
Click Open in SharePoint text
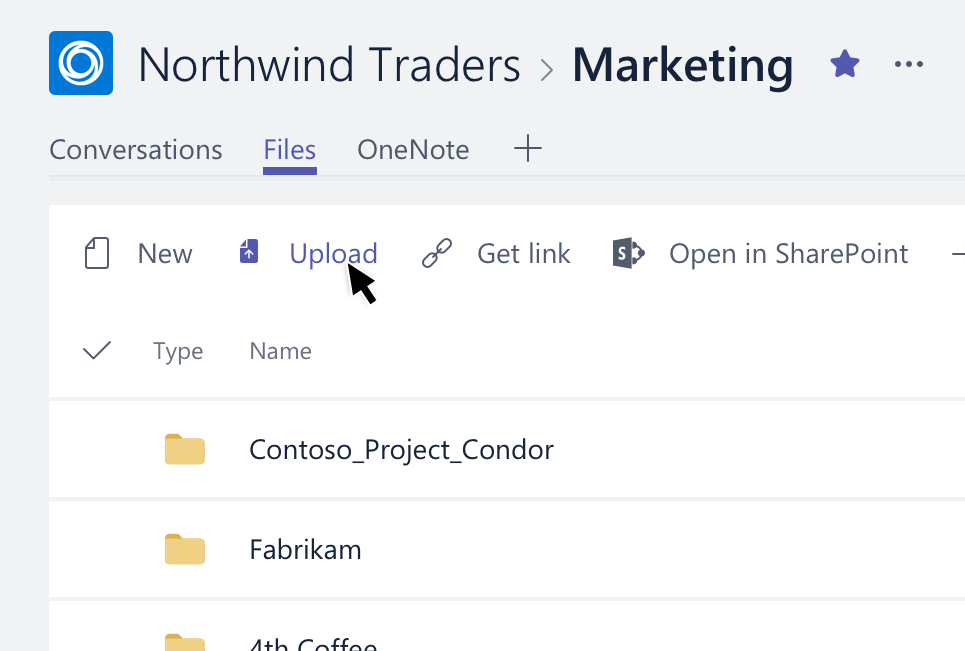tap(788, 254)
